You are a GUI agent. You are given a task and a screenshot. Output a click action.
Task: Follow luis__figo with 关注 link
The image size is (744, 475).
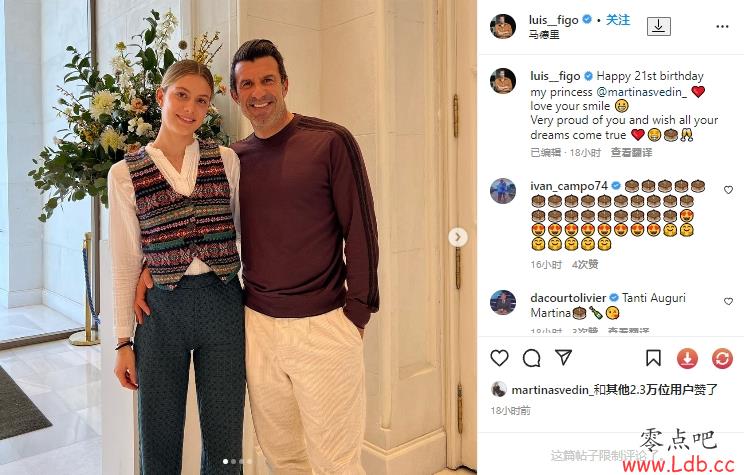pos(618,20)
